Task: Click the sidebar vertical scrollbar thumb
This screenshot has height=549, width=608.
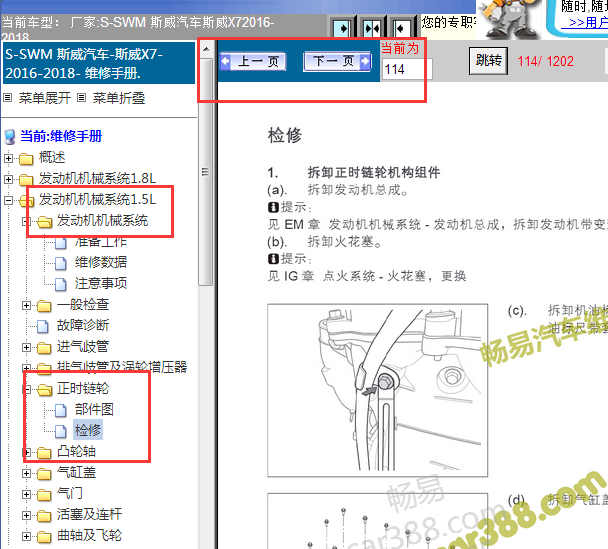Action: coord(206,172)
